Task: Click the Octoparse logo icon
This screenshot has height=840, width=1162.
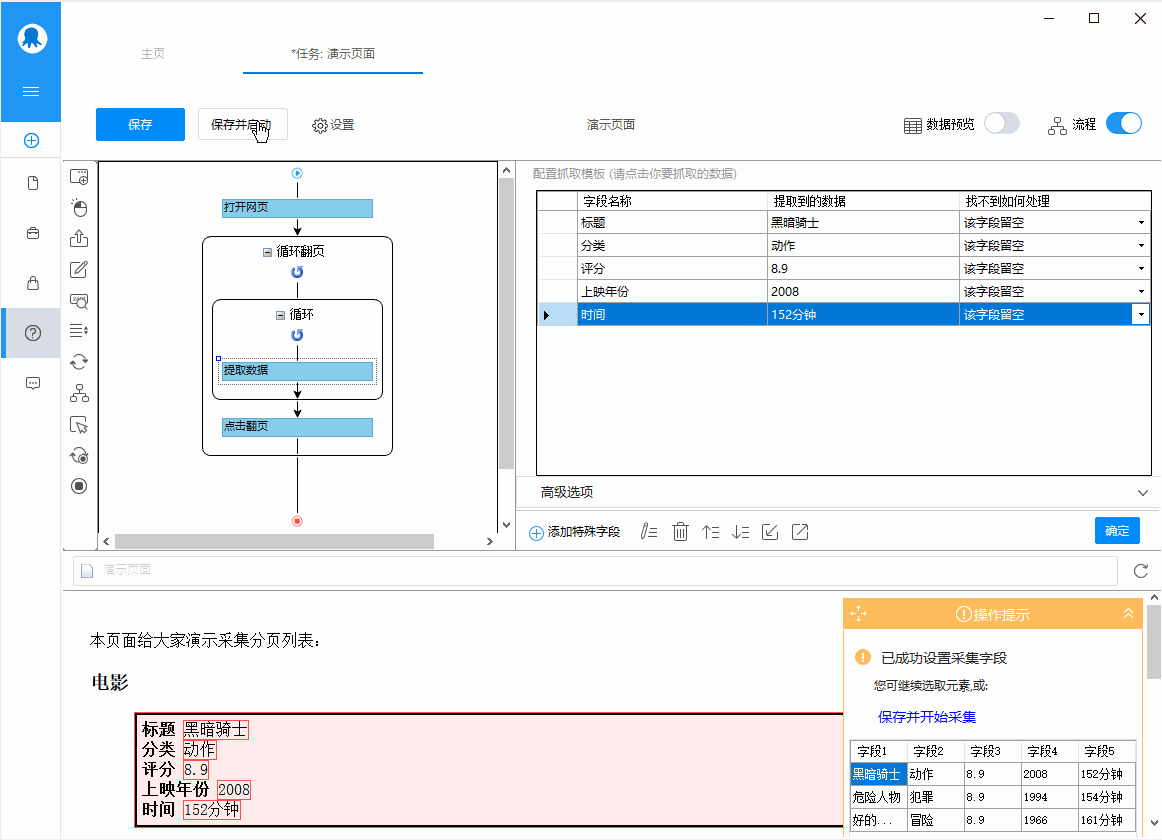Action: [x=32, y=38]
